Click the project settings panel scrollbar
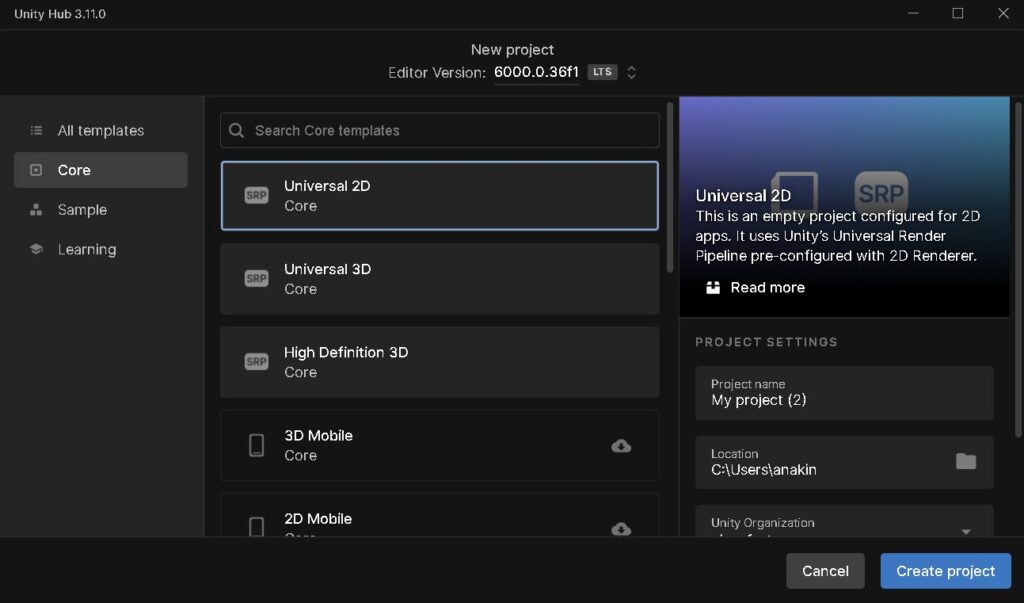This screenshot has width=1024, height=603. (x=1017, y=269)
